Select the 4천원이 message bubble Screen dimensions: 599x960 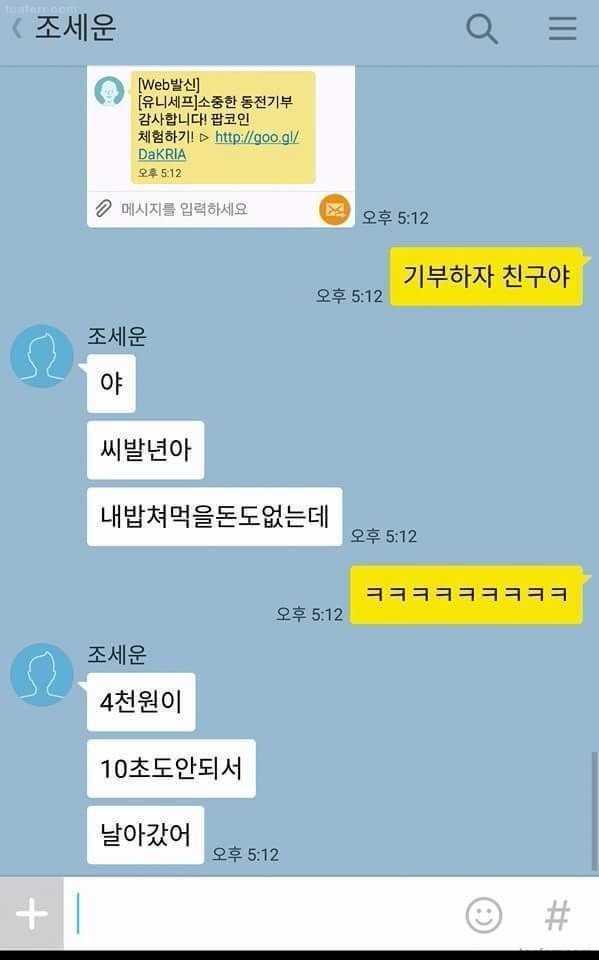pyautogui.click(x=141, y=702)
